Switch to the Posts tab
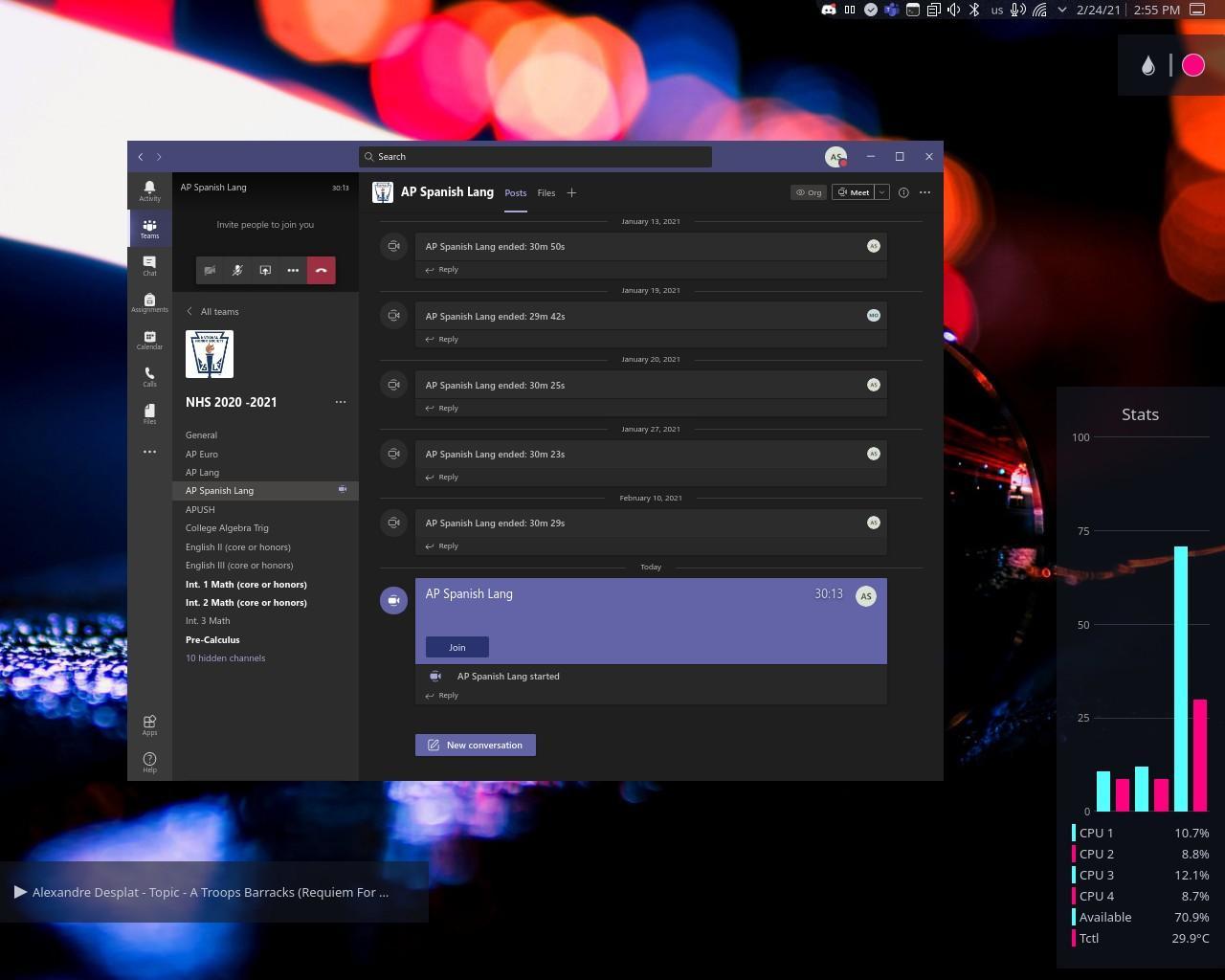The height and width of the screenshot is (980, 1225). click(516, 192)
